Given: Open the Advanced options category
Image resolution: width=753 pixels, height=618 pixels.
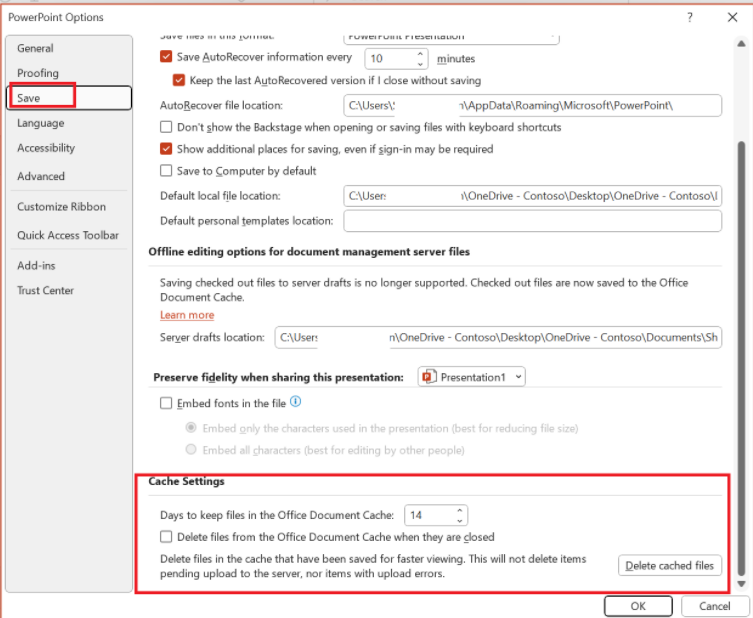Looking at the screenshot, I should pos(41,176).
